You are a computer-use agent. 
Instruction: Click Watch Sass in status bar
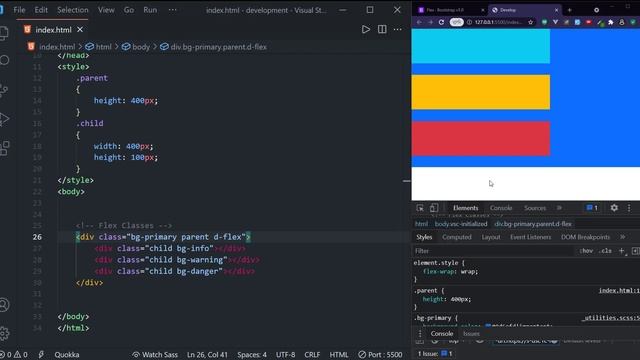(155, 355)
